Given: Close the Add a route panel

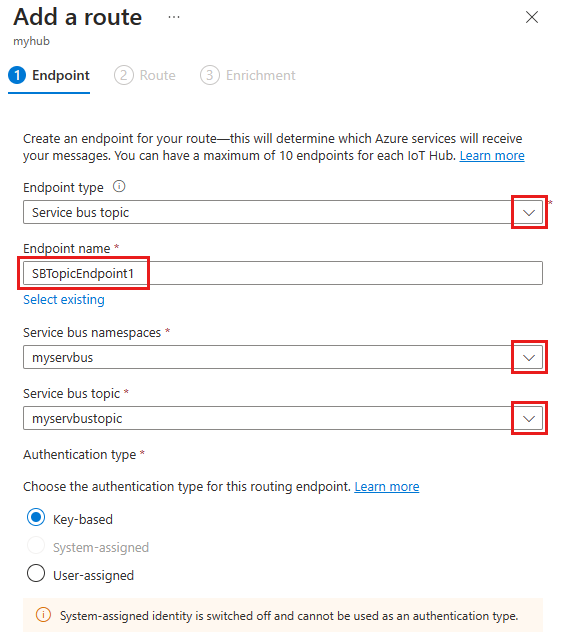Looking at the screenshot, I should (x=532, y=17).
